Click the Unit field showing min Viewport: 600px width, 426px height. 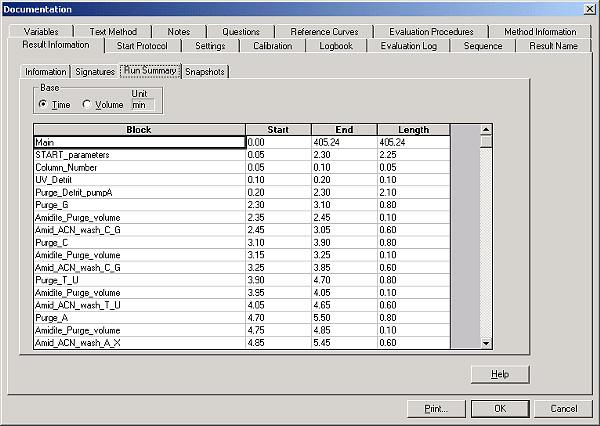pos(143,105)
